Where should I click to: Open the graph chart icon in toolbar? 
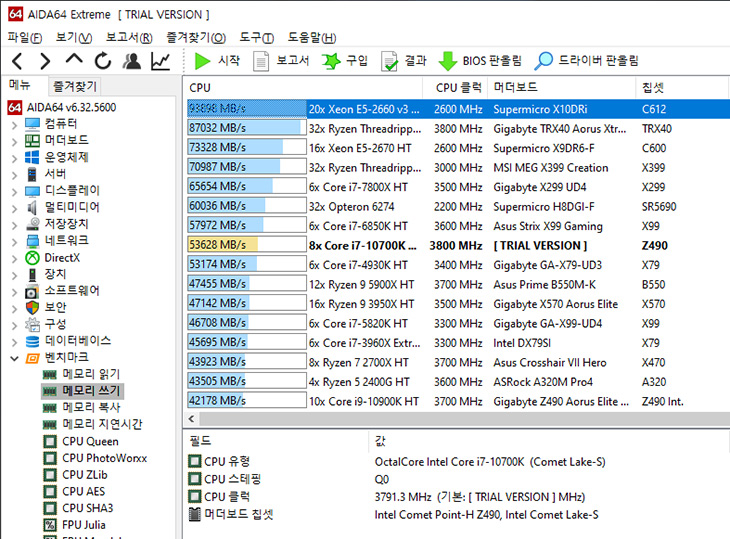(161, 61)
